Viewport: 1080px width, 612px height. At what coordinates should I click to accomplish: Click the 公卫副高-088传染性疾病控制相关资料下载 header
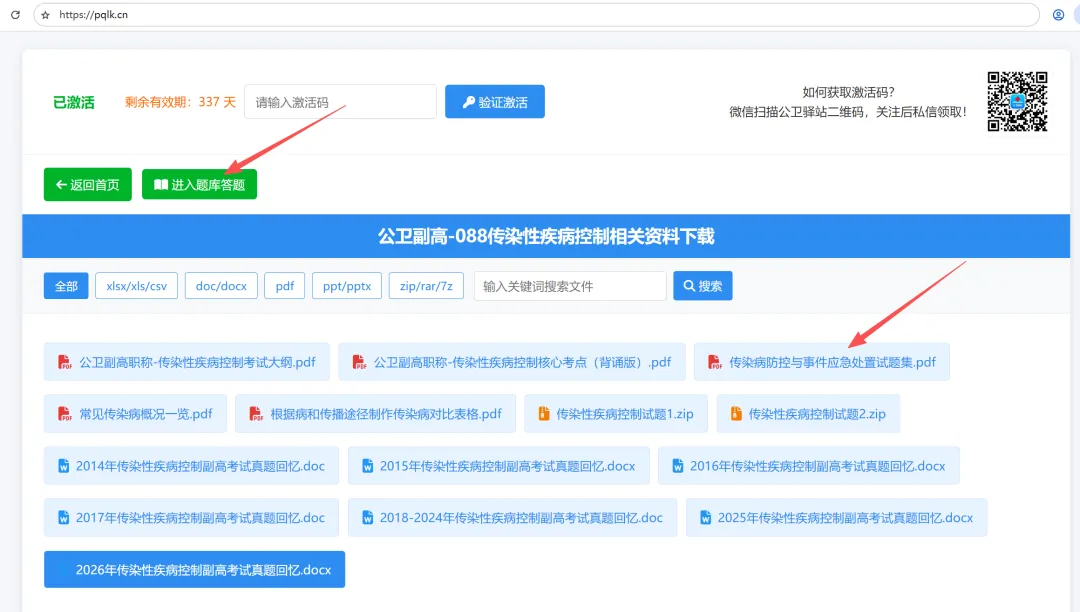(546, 236)
